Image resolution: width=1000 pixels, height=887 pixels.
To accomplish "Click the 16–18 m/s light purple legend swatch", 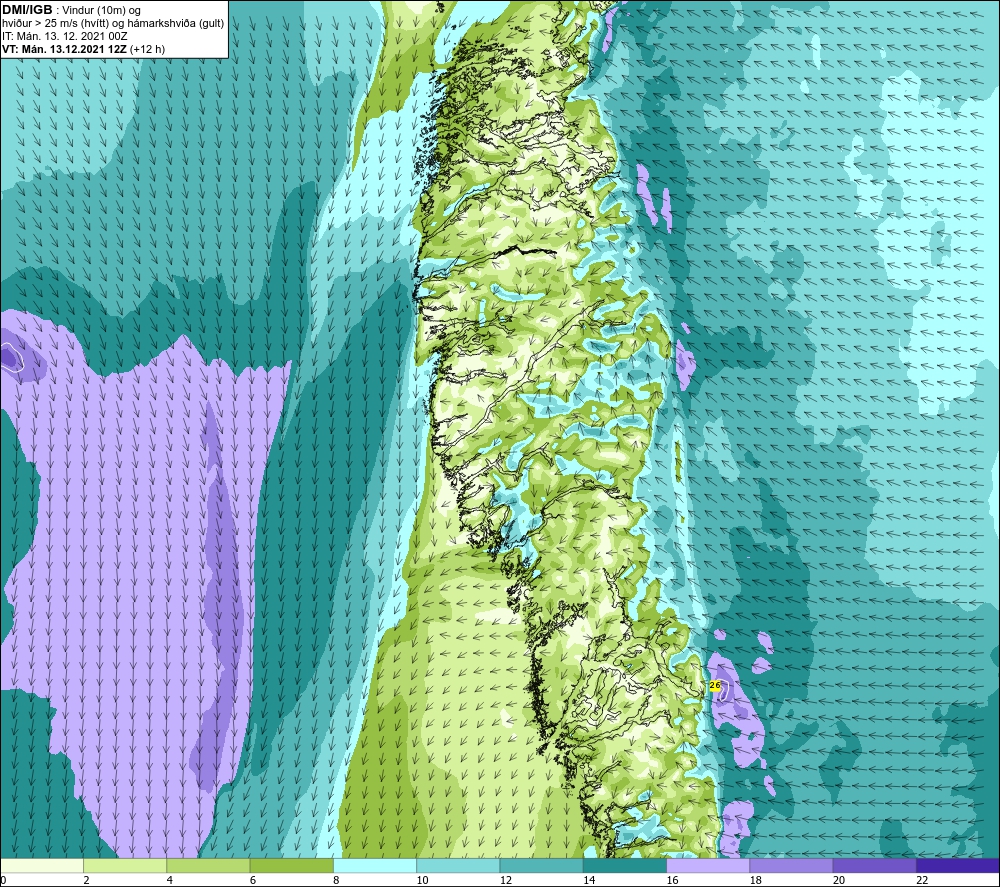I will 708,865.
